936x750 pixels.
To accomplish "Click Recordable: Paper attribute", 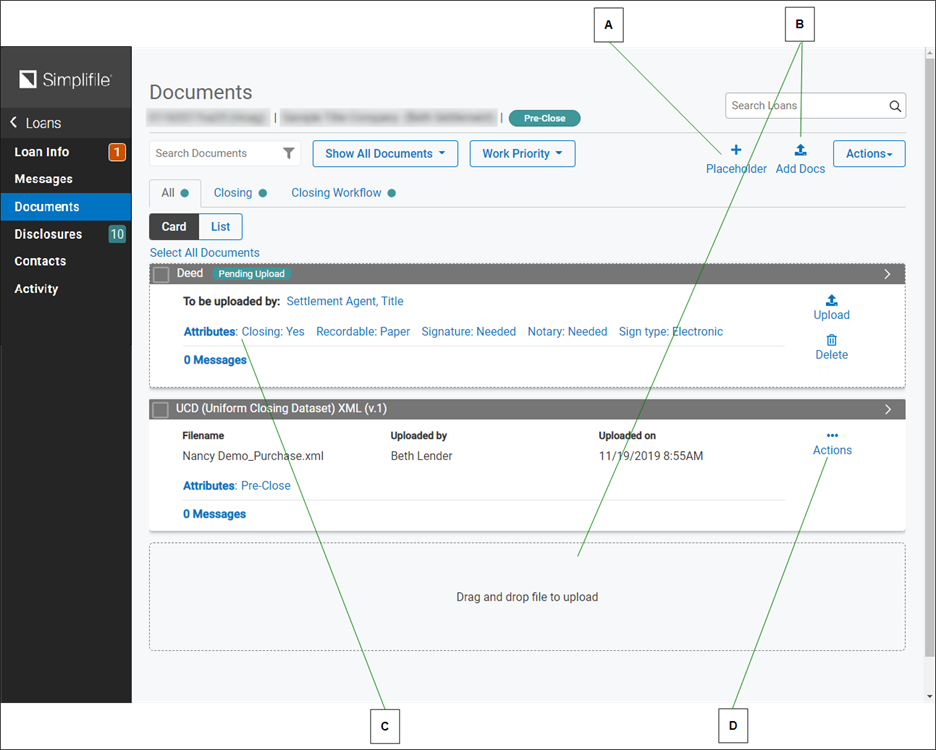I will pyautogui.click(x=363, y=331).
